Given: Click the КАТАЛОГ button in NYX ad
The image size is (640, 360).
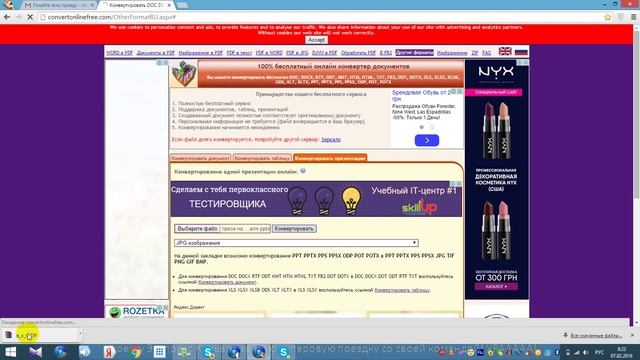Looking at the screenshot, I should tap(496, 287).
